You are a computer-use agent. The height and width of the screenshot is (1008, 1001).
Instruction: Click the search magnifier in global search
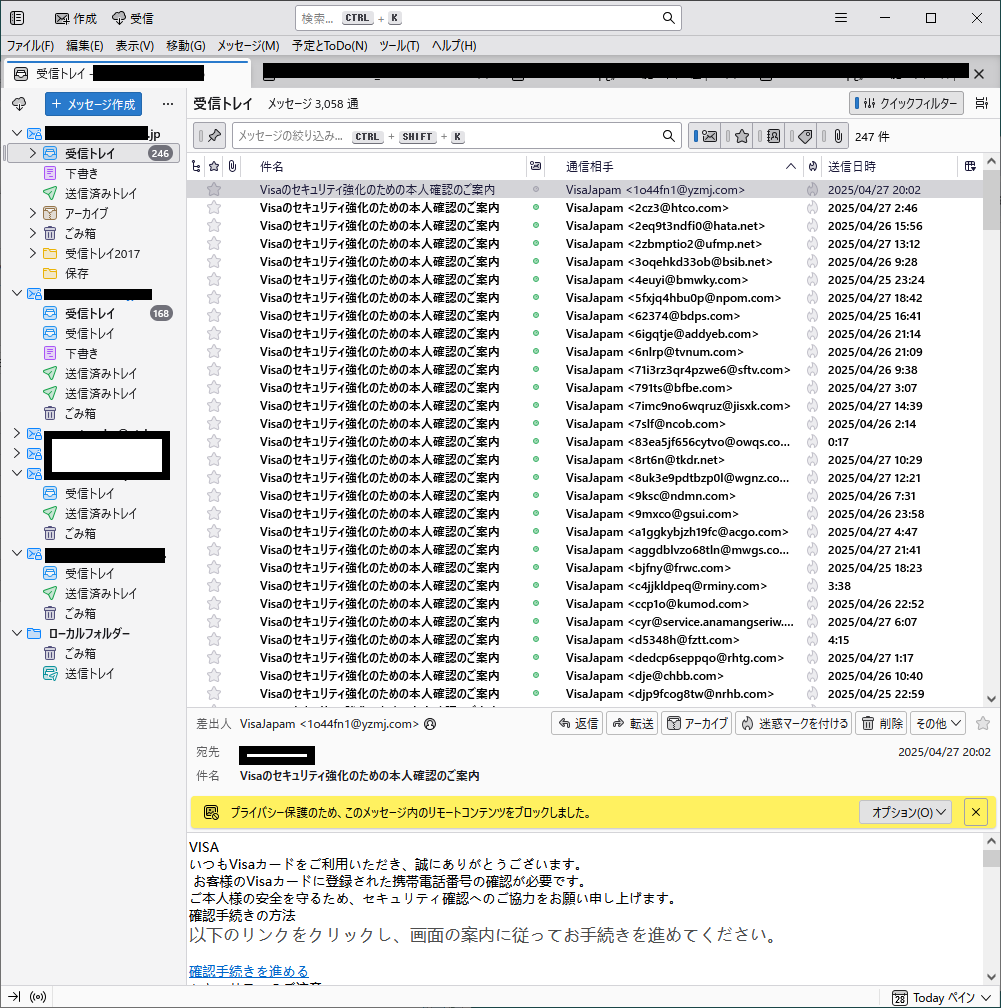[x=669, y=18]
